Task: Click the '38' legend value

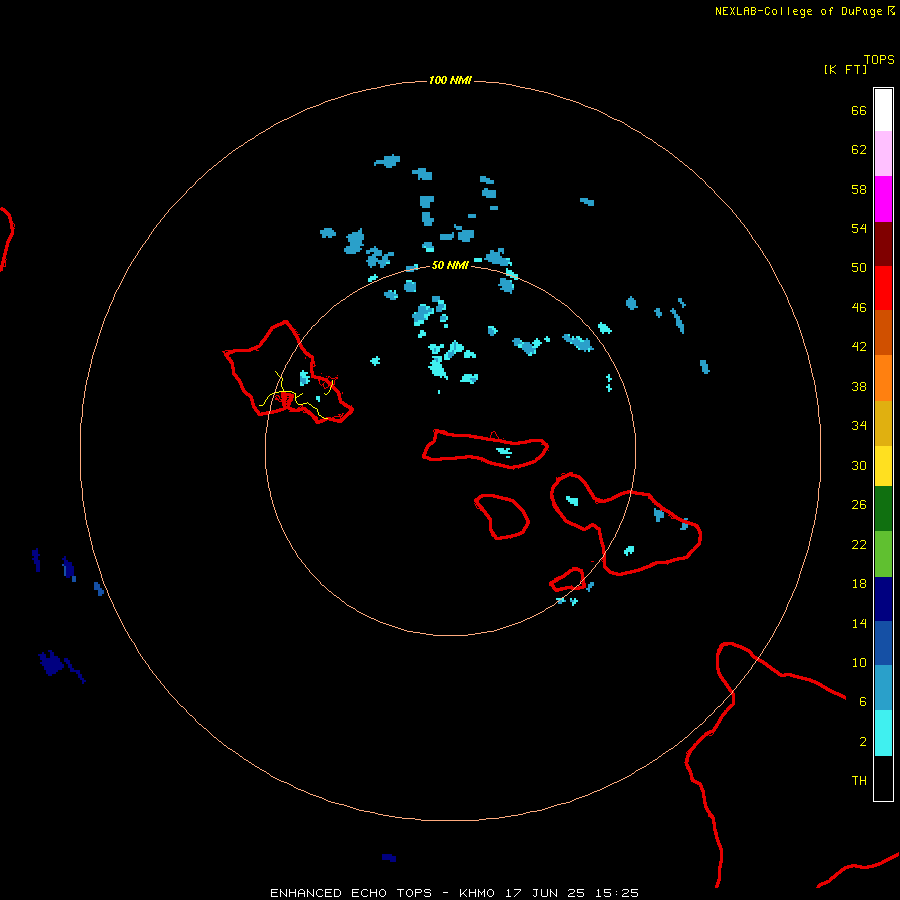Action: click(x=859, y=386)
